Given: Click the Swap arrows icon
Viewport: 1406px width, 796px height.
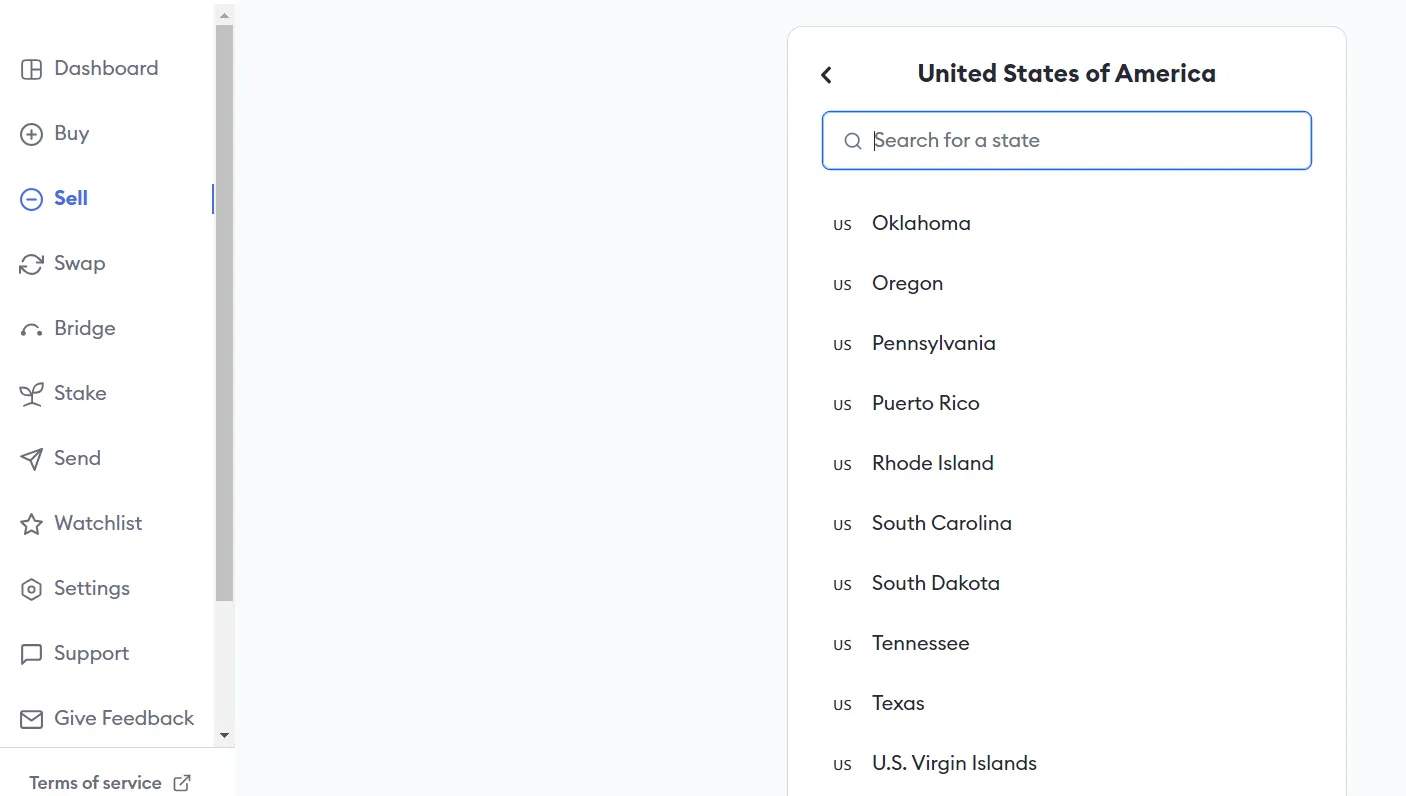Looking at the screenshot, I should [x=32, y=264].
